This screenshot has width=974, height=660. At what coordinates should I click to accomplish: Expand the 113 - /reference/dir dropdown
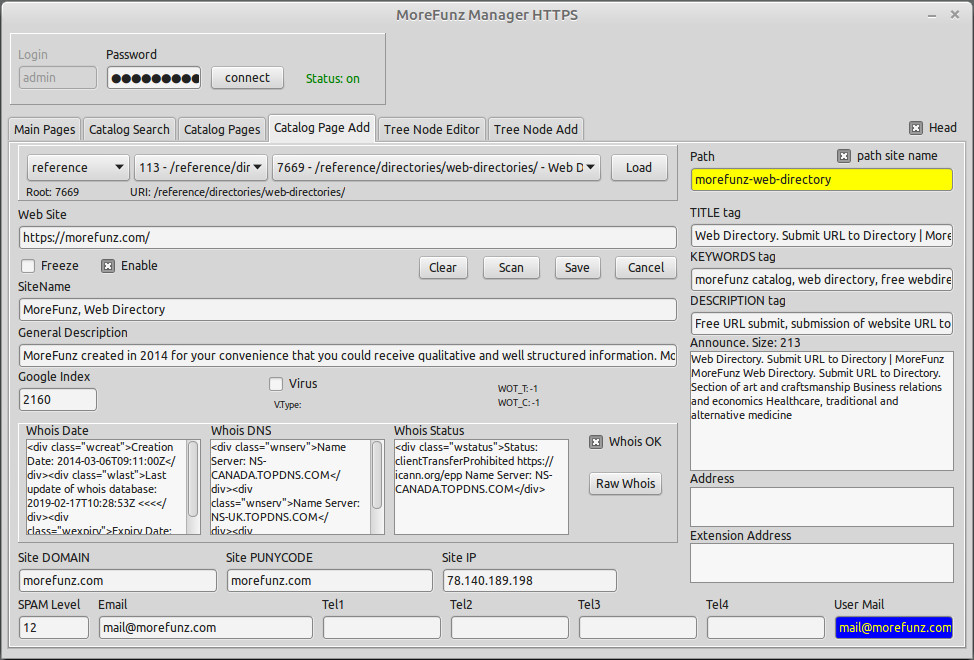pyautogui.click(x=201, y=168)
